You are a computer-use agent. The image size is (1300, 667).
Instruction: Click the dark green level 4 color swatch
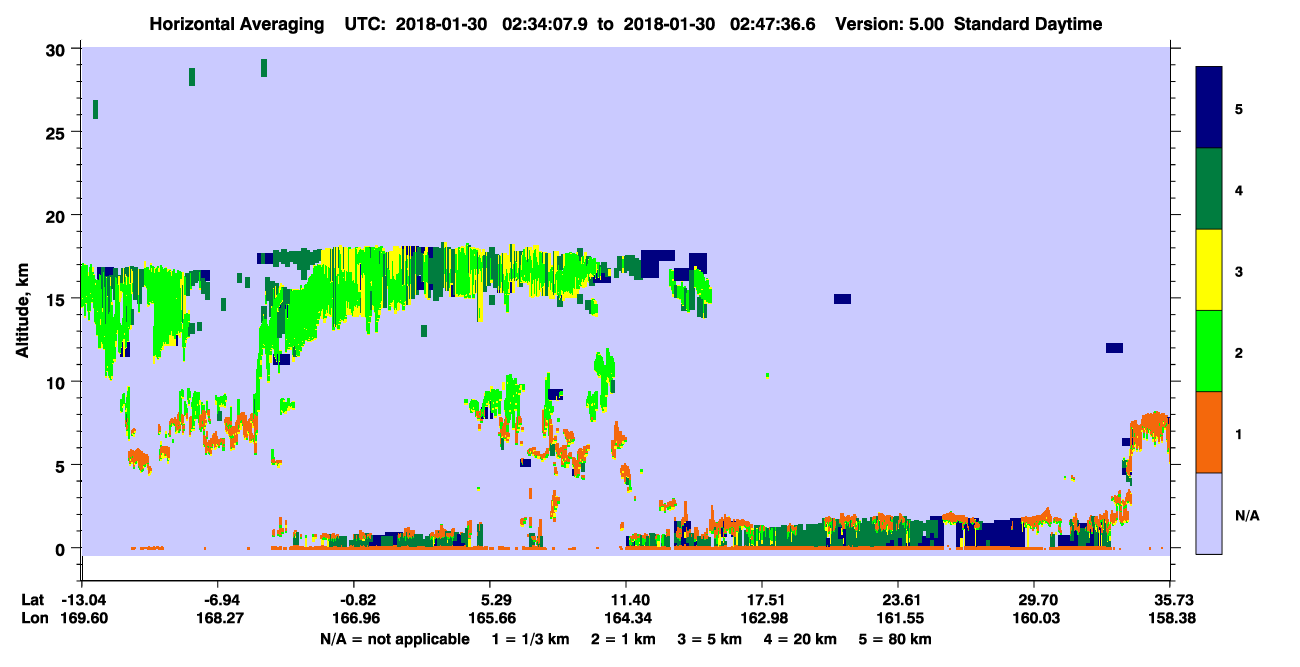(1209, 189)
